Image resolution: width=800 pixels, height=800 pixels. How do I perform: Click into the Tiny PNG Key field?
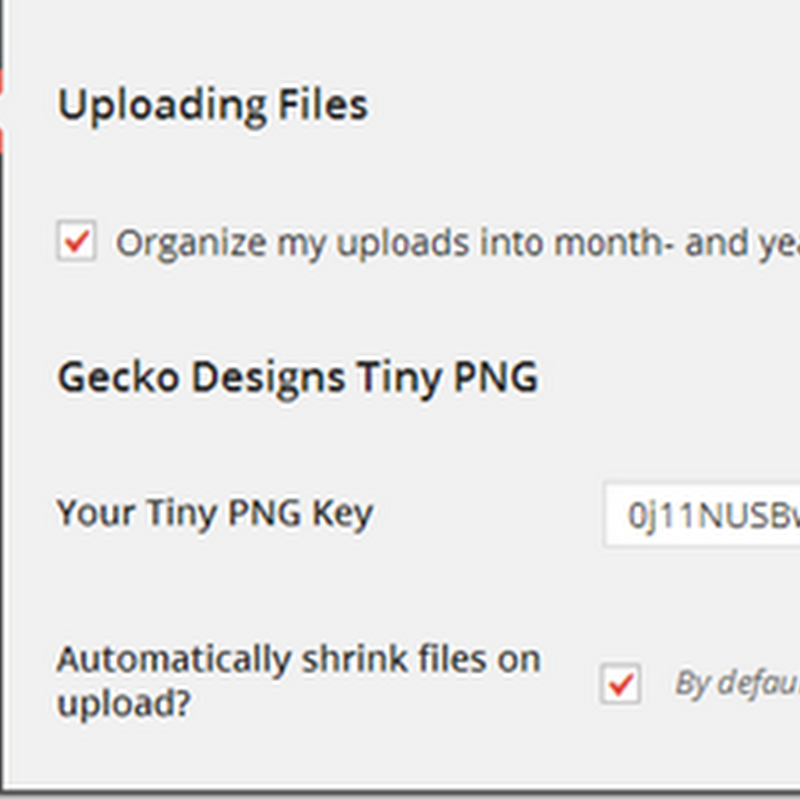pyautogui.click(x=702, y=514)
